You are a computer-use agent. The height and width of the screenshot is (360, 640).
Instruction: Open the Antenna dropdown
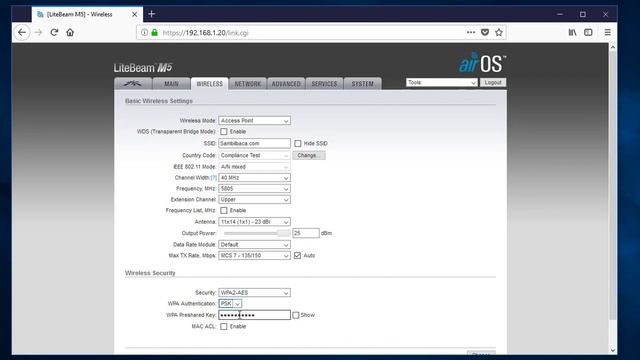[254, 222]
